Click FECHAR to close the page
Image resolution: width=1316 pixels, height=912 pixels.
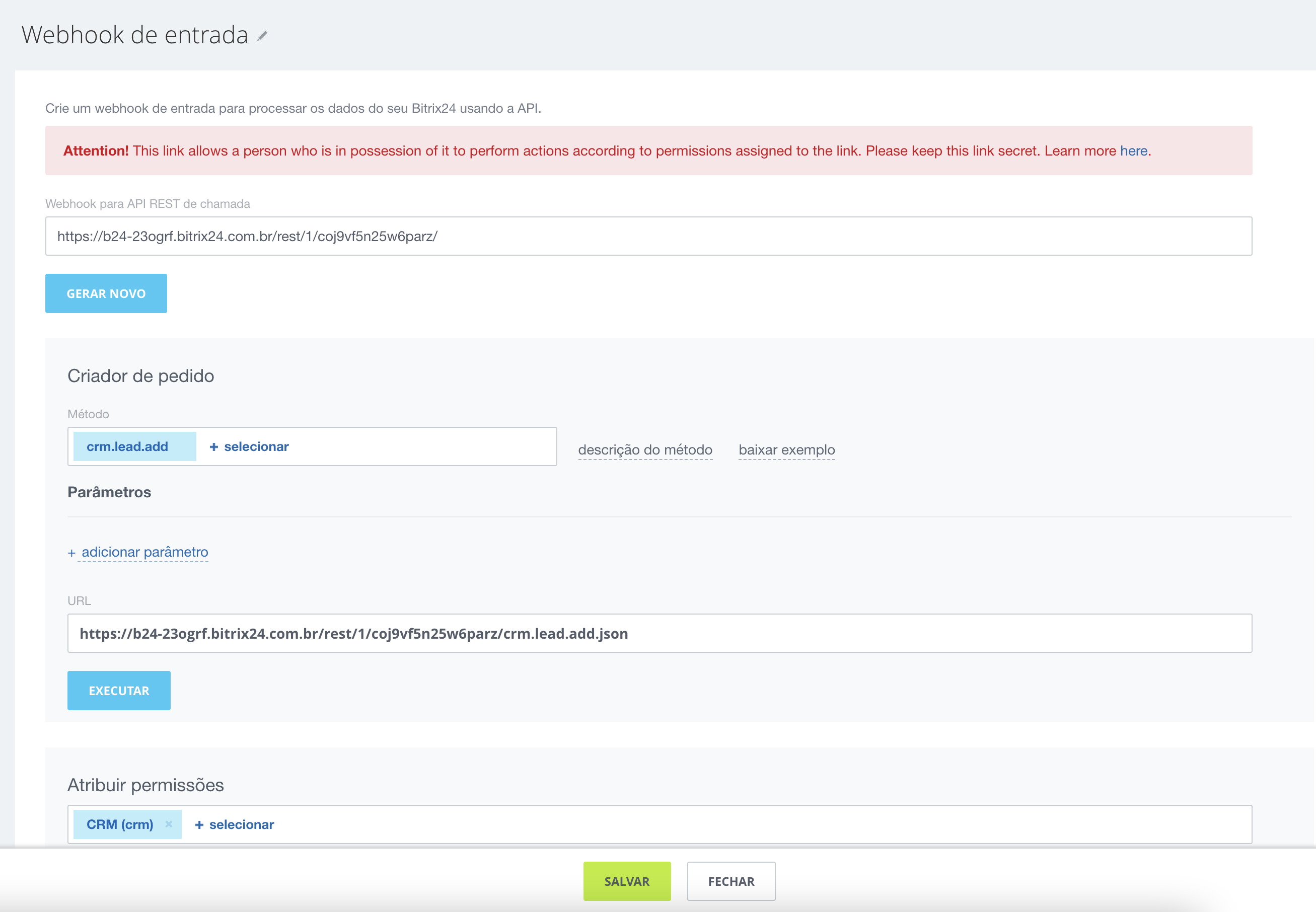tap(732, 881)
